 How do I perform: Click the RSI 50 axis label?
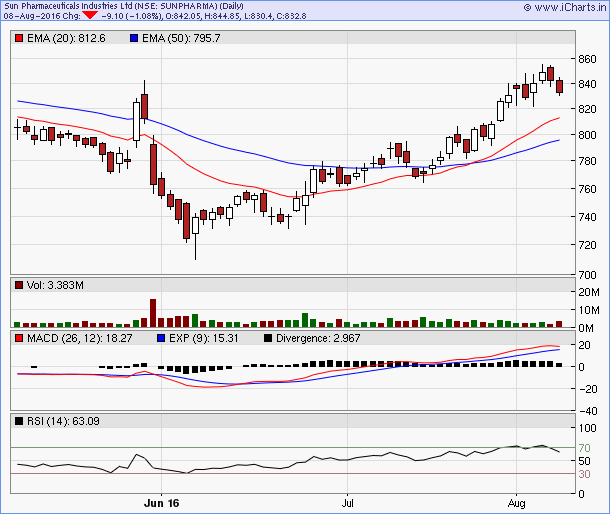[x=584, y=461]
